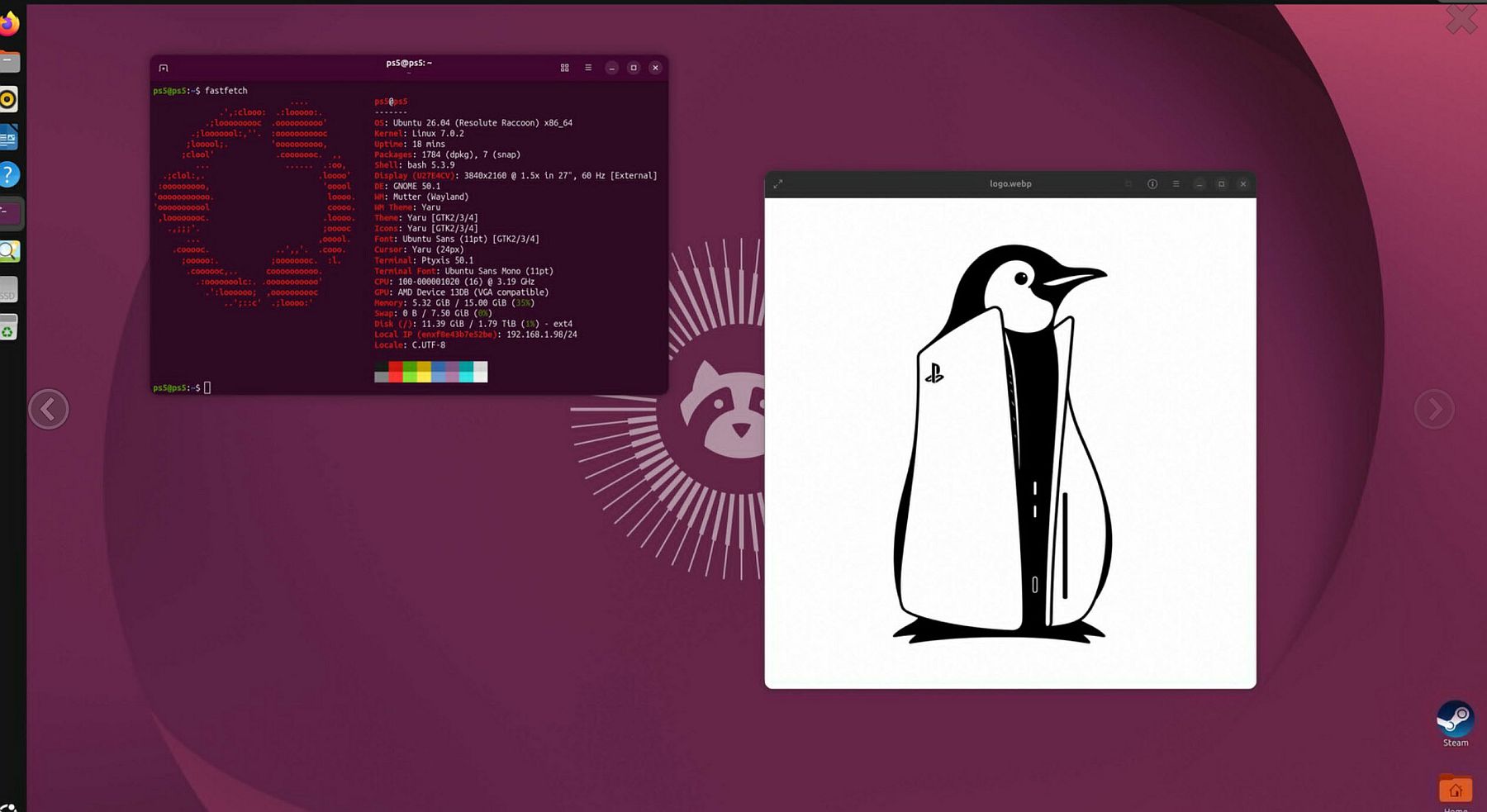Click the logo.webp window title
This screenshot has height=812, width=1487.
point(1010,184)
